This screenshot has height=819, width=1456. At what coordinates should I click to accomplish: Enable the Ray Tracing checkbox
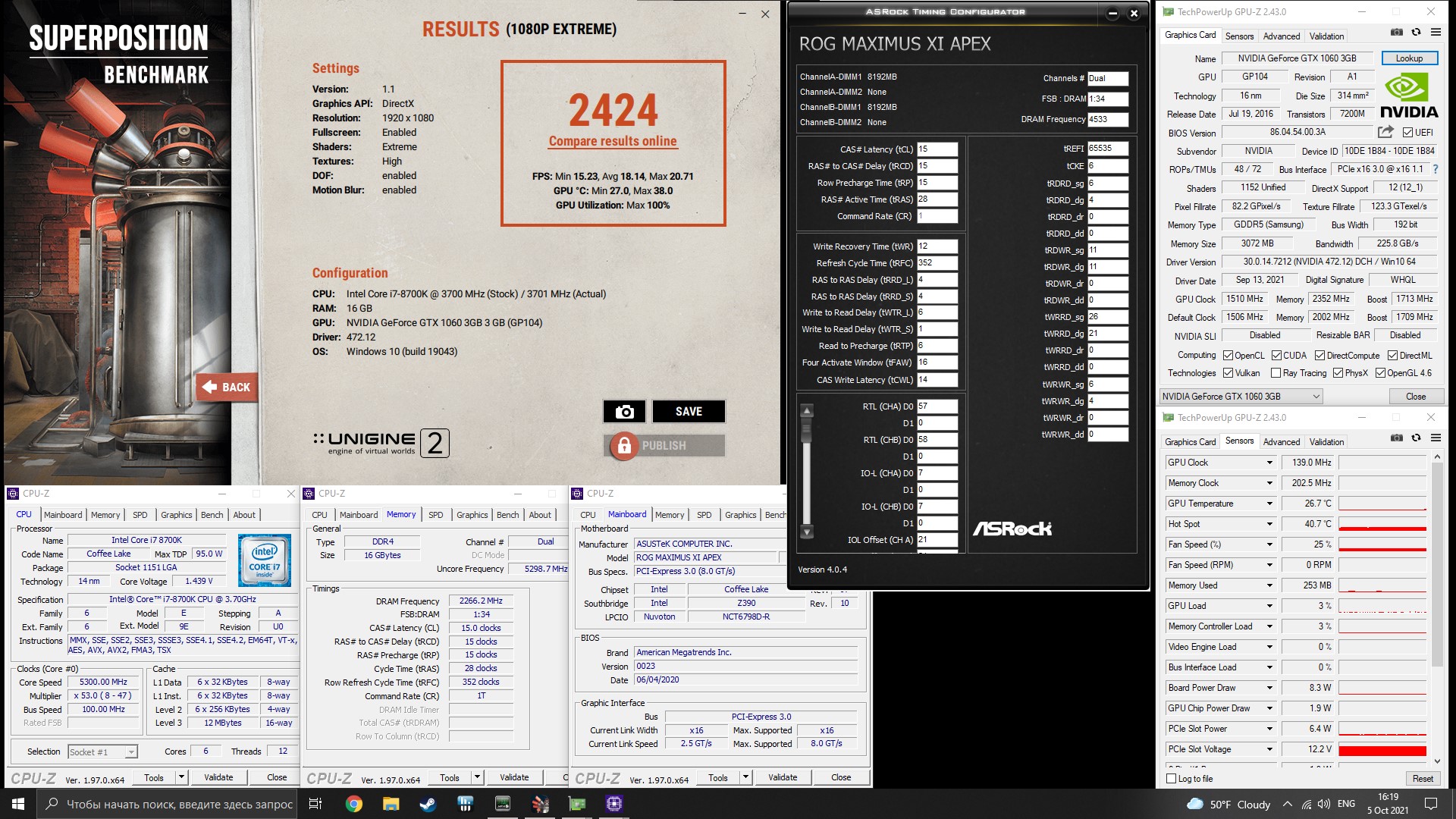1276,373
